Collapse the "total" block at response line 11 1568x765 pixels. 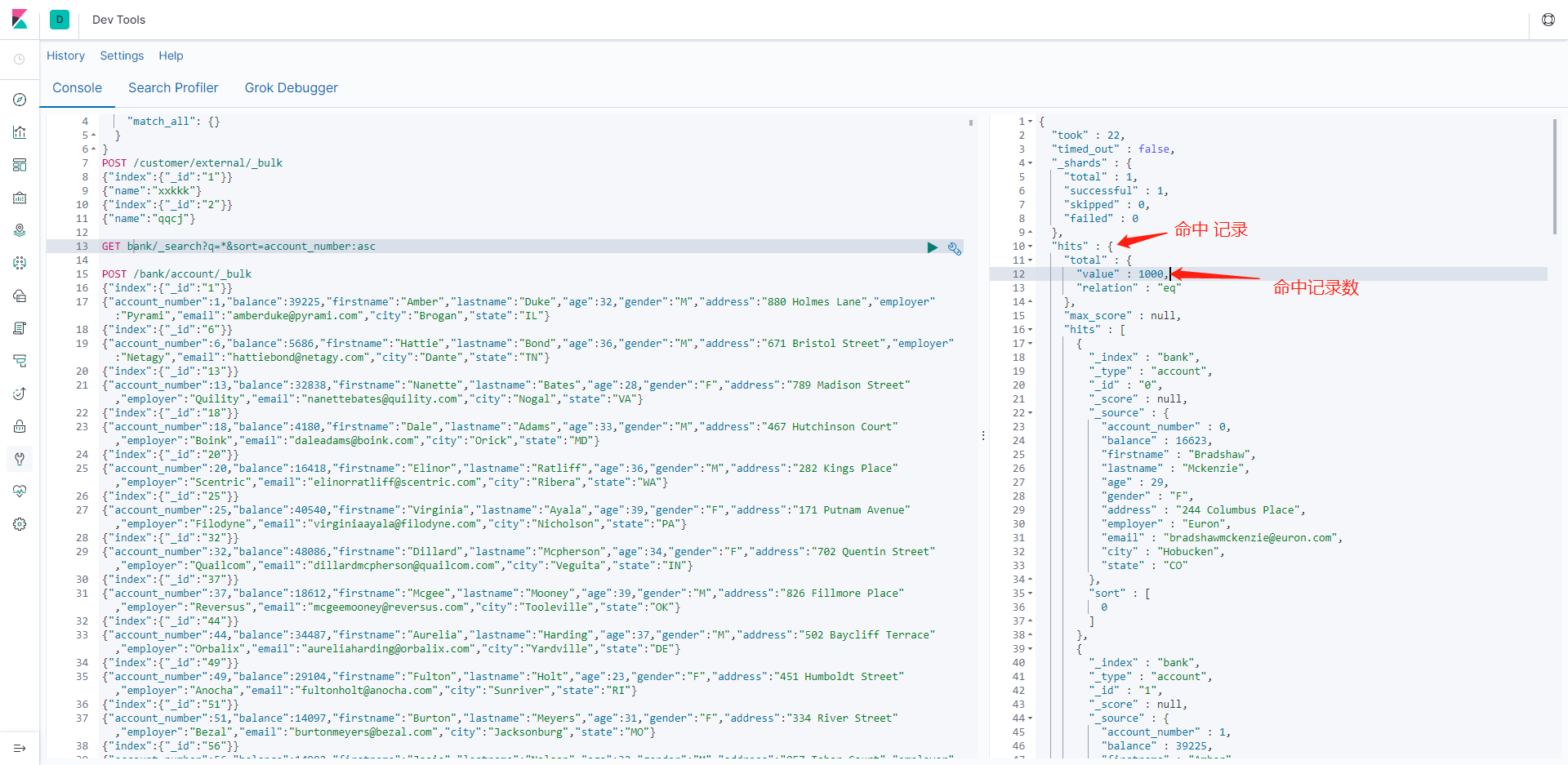click(1031, 260)
